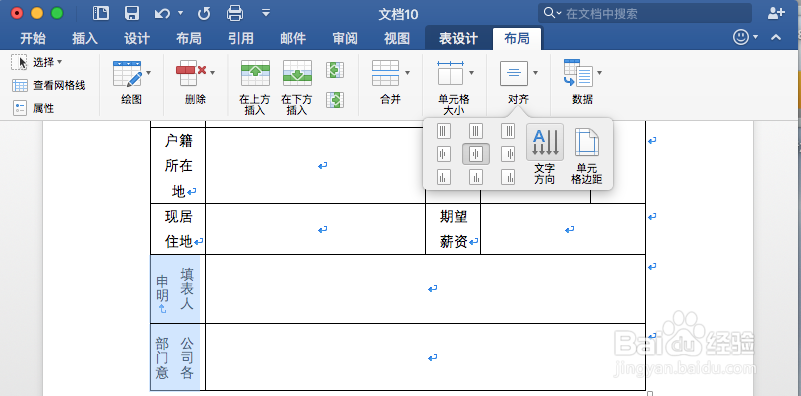The image size is (801, 396).
Task: Click the sidebar toggle icon in title bar
Action: (x=101, y=13)
